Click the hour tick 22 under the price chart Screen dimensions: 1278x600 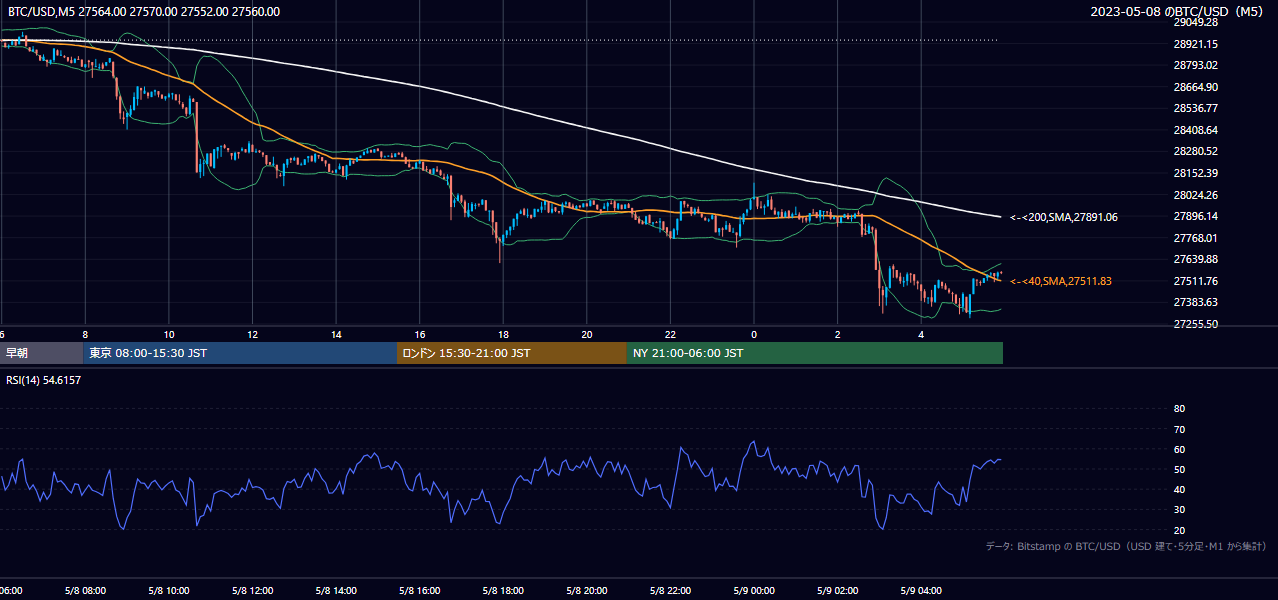(x=670, y=334)
